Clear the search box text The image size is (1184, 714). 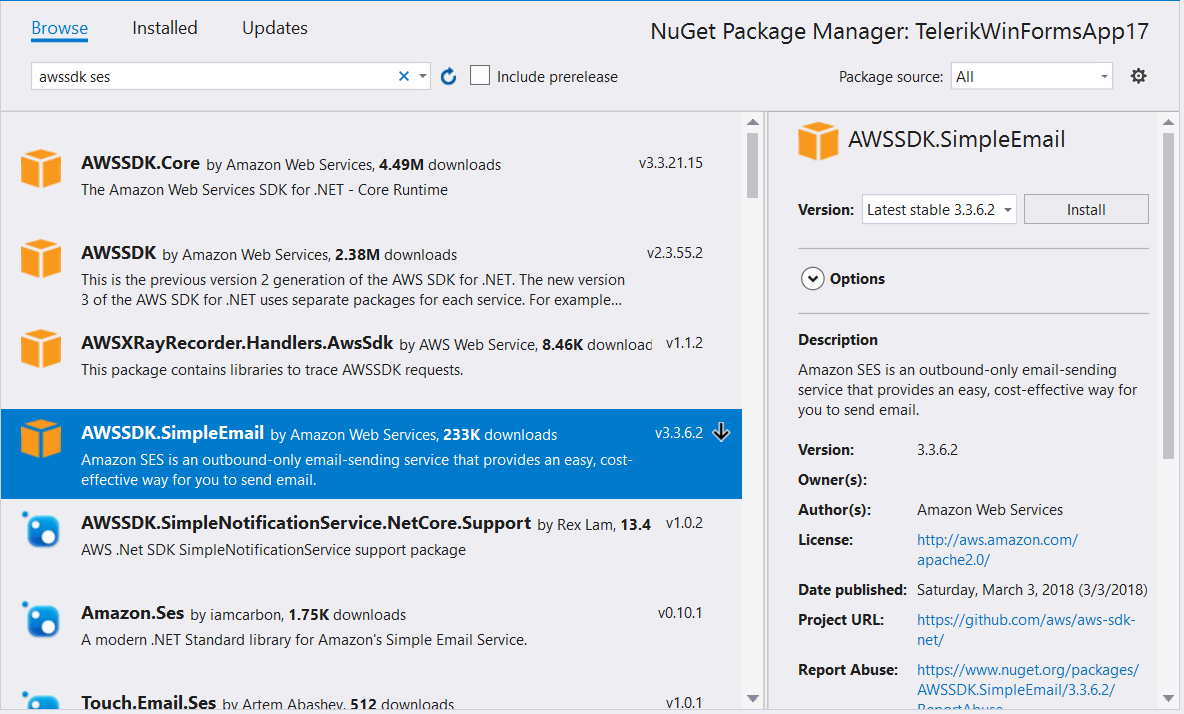pyautogui.click(x=404, y=76)
